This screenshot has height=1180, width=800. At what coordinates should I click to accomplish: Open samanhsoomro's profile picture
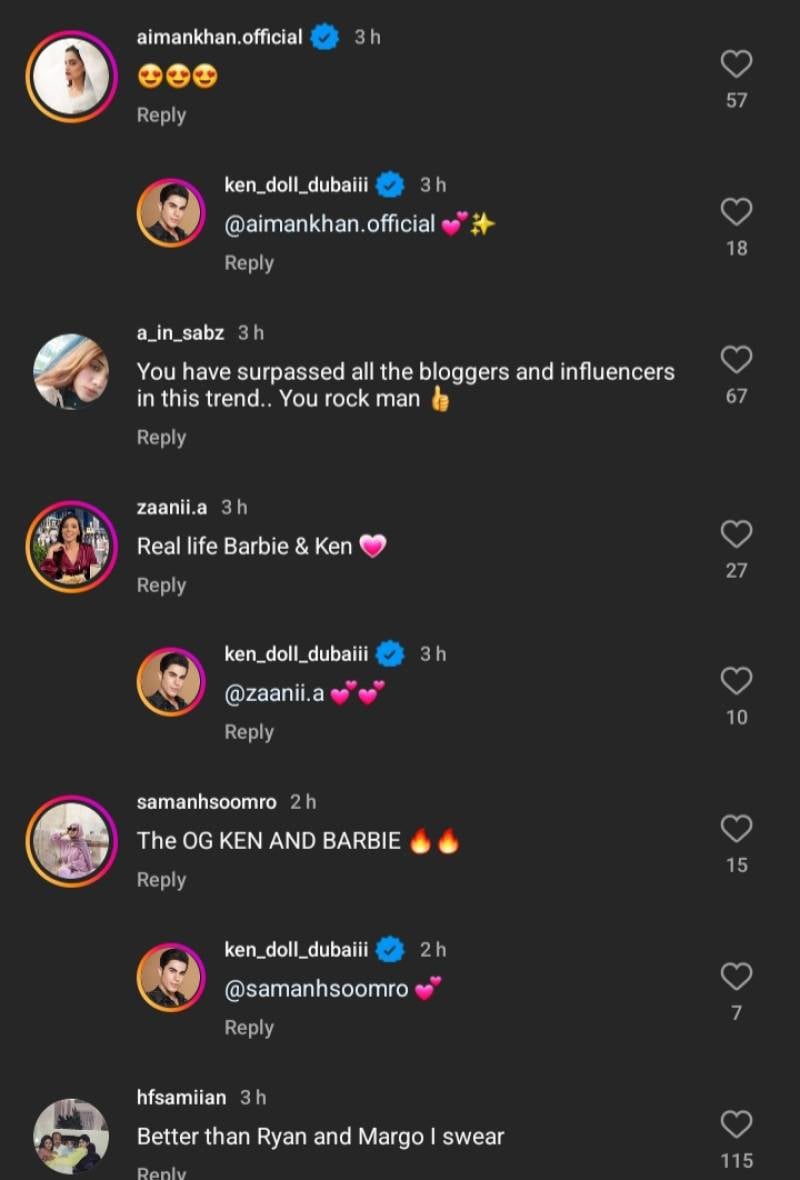71,840
